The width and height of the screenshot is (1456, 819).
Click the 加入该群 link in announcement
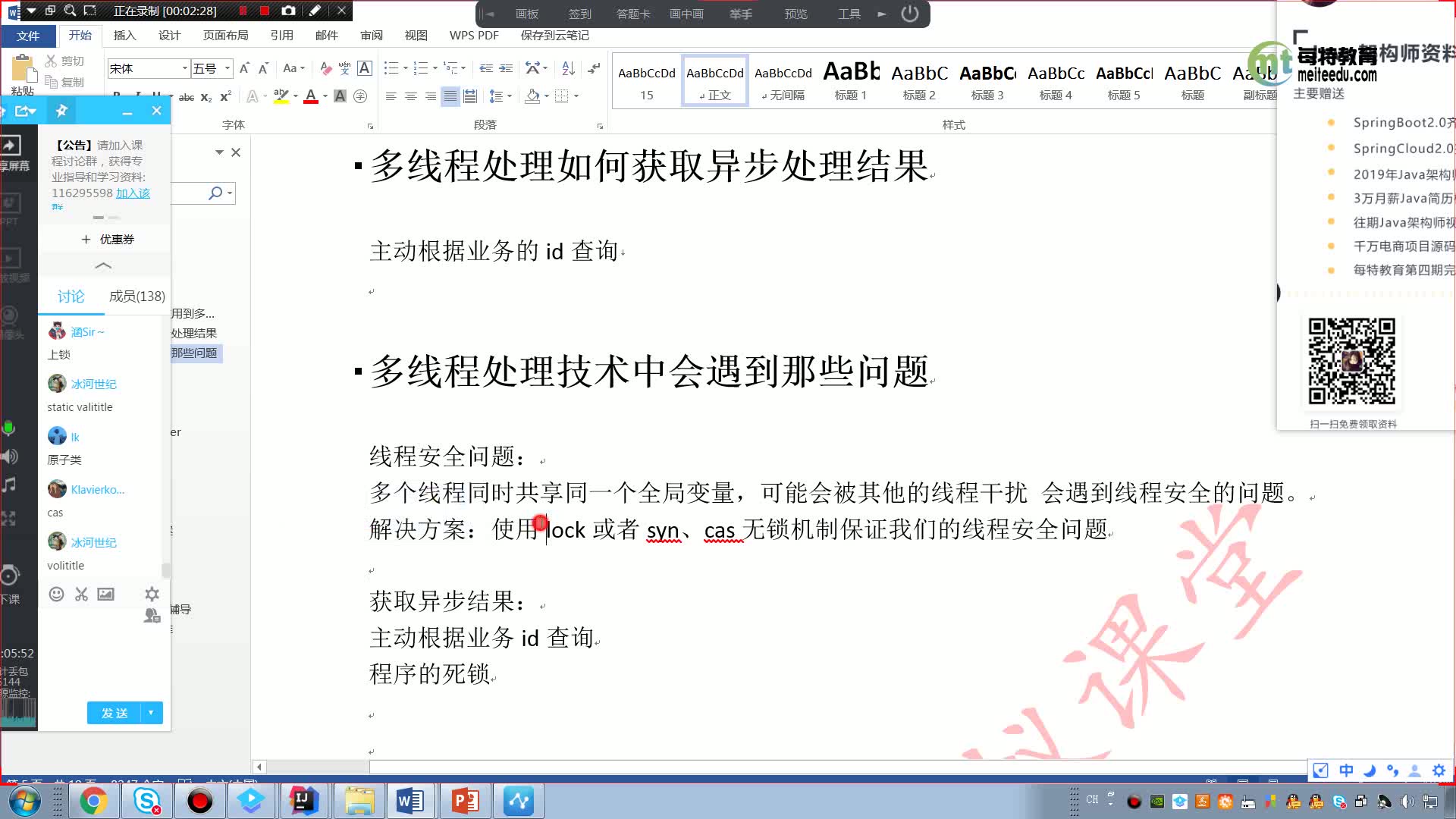point(133,193)
